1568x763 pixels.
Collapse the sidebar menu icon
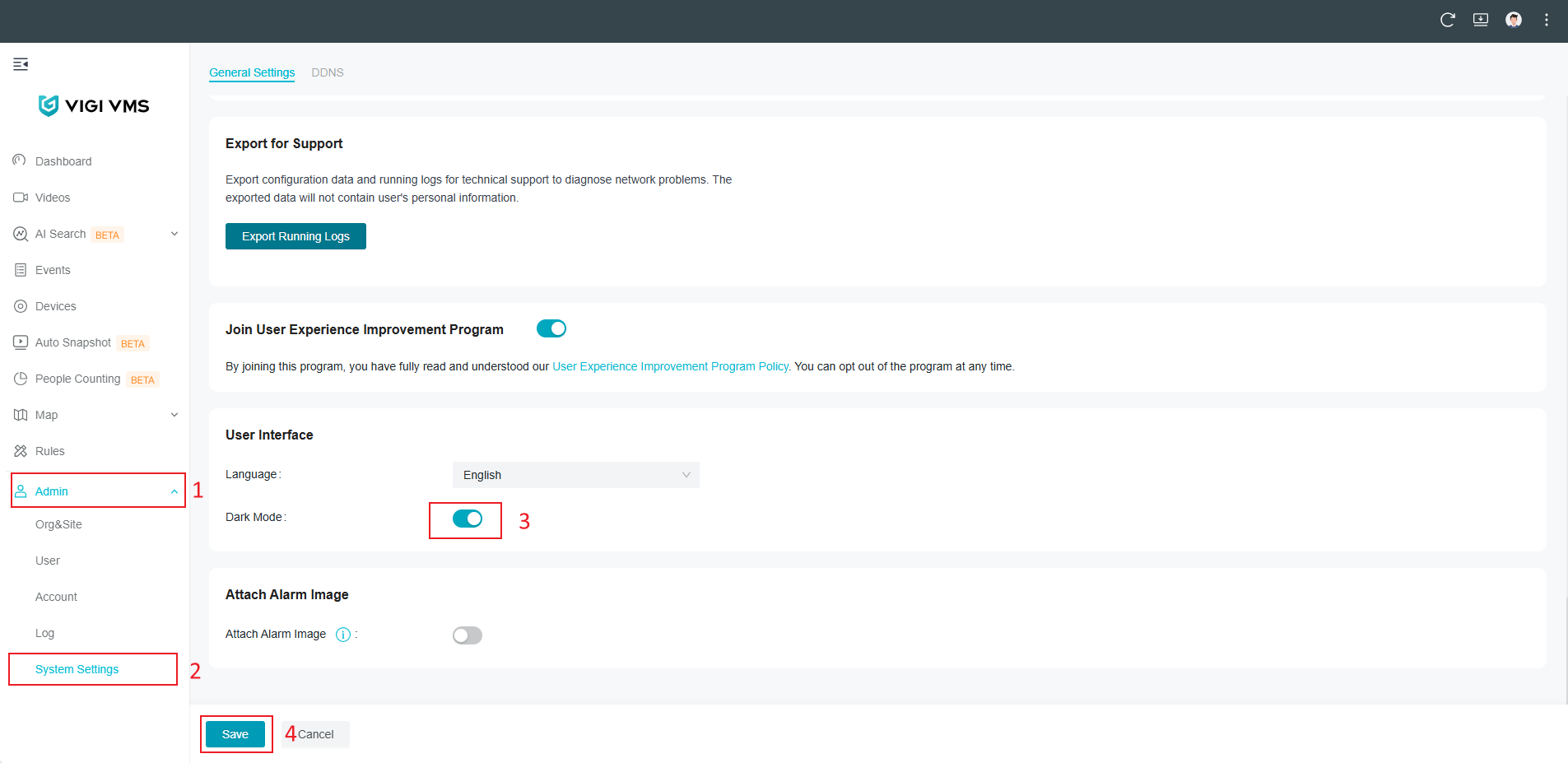pyautogui.click(x=21, y=64)
